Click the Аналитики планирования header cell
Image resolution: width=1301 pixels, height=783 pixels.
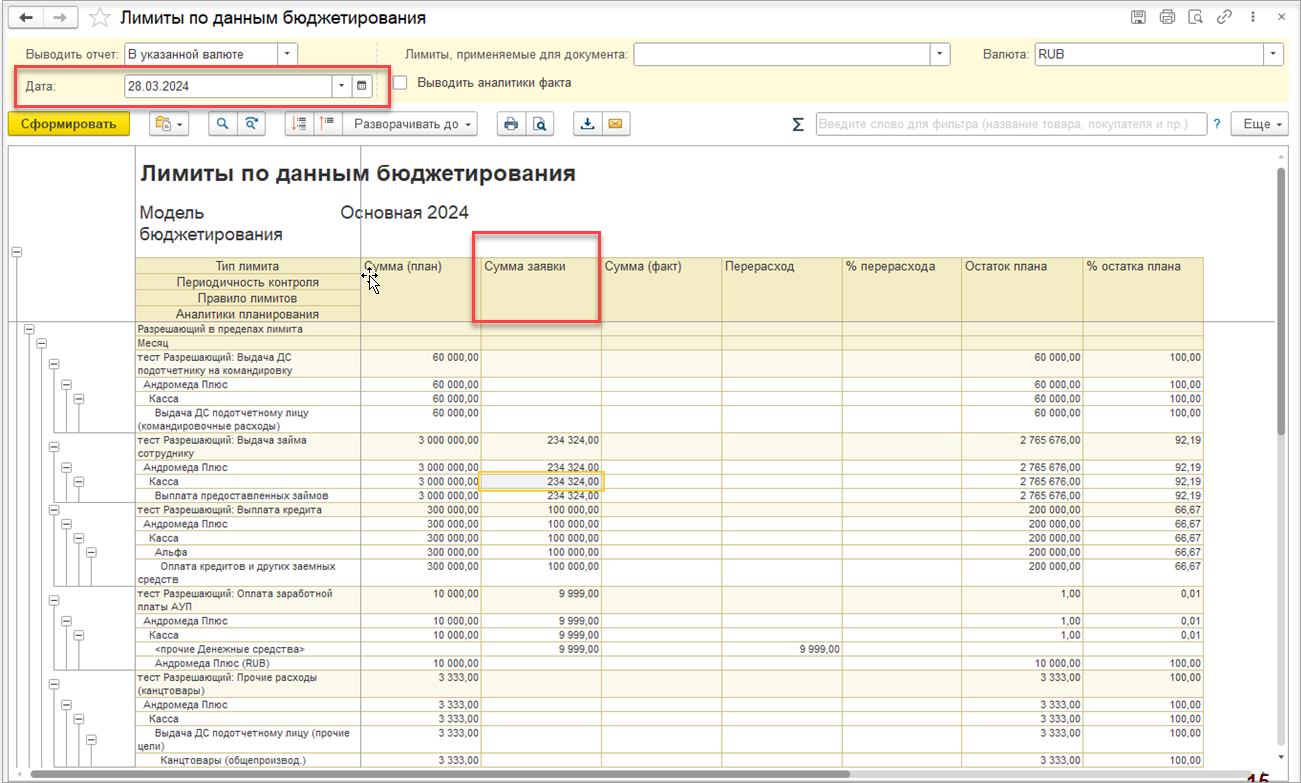point(248,314)
